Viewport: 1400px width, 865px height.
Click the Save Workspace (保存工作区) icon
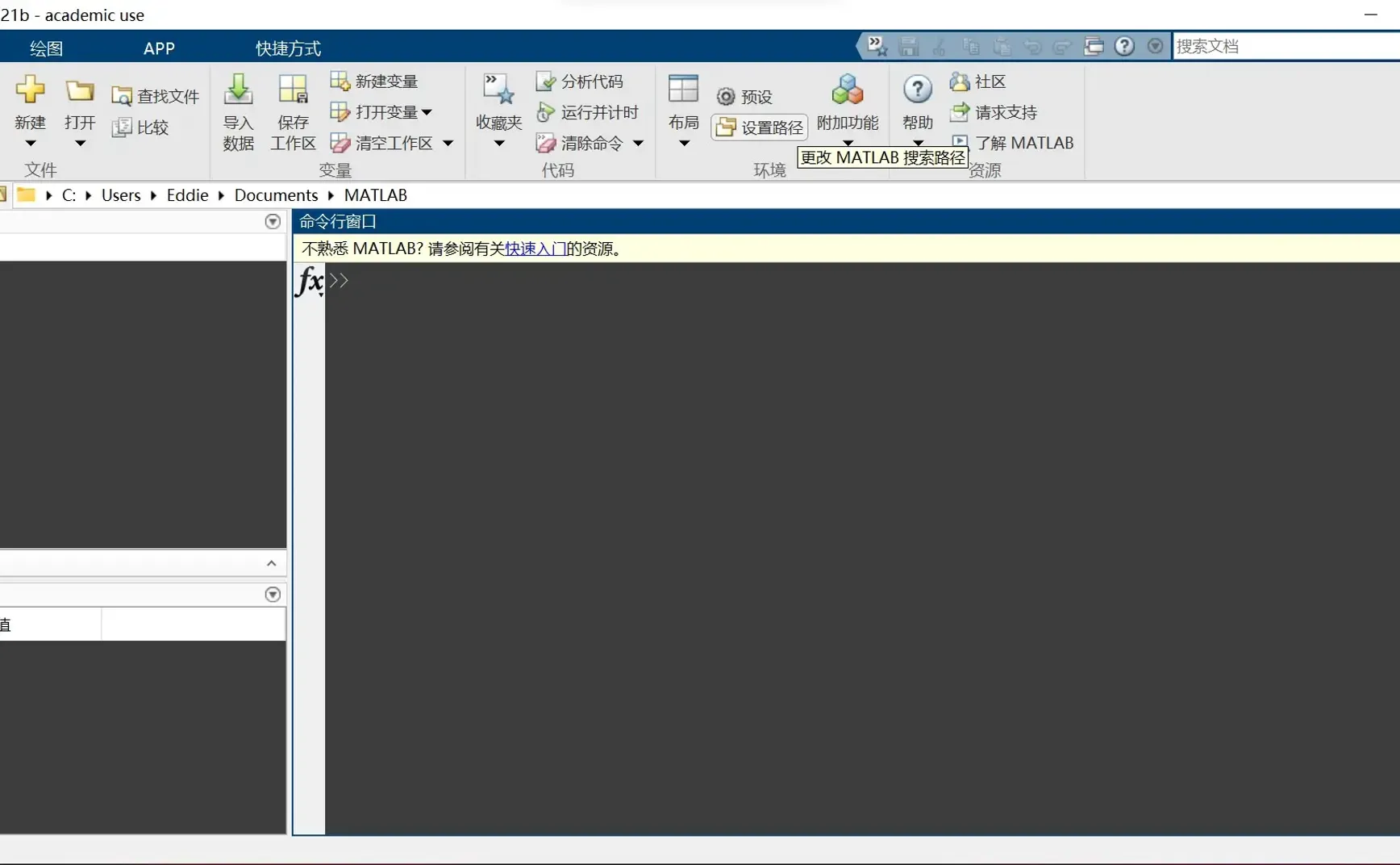coord(293,90)
